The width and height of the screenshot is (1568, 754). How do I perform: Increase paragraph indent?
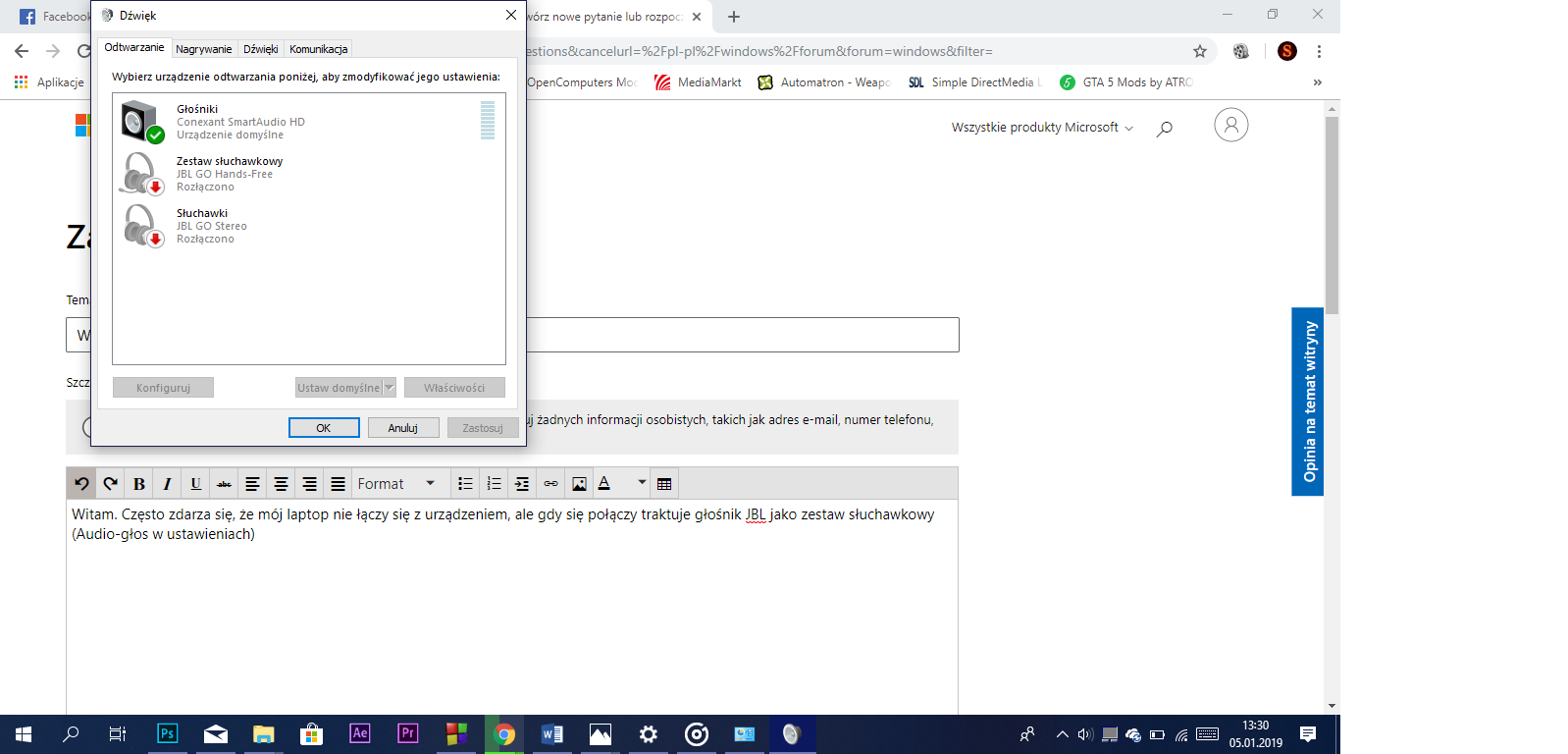pyautogui.click(x=522, y=484)
